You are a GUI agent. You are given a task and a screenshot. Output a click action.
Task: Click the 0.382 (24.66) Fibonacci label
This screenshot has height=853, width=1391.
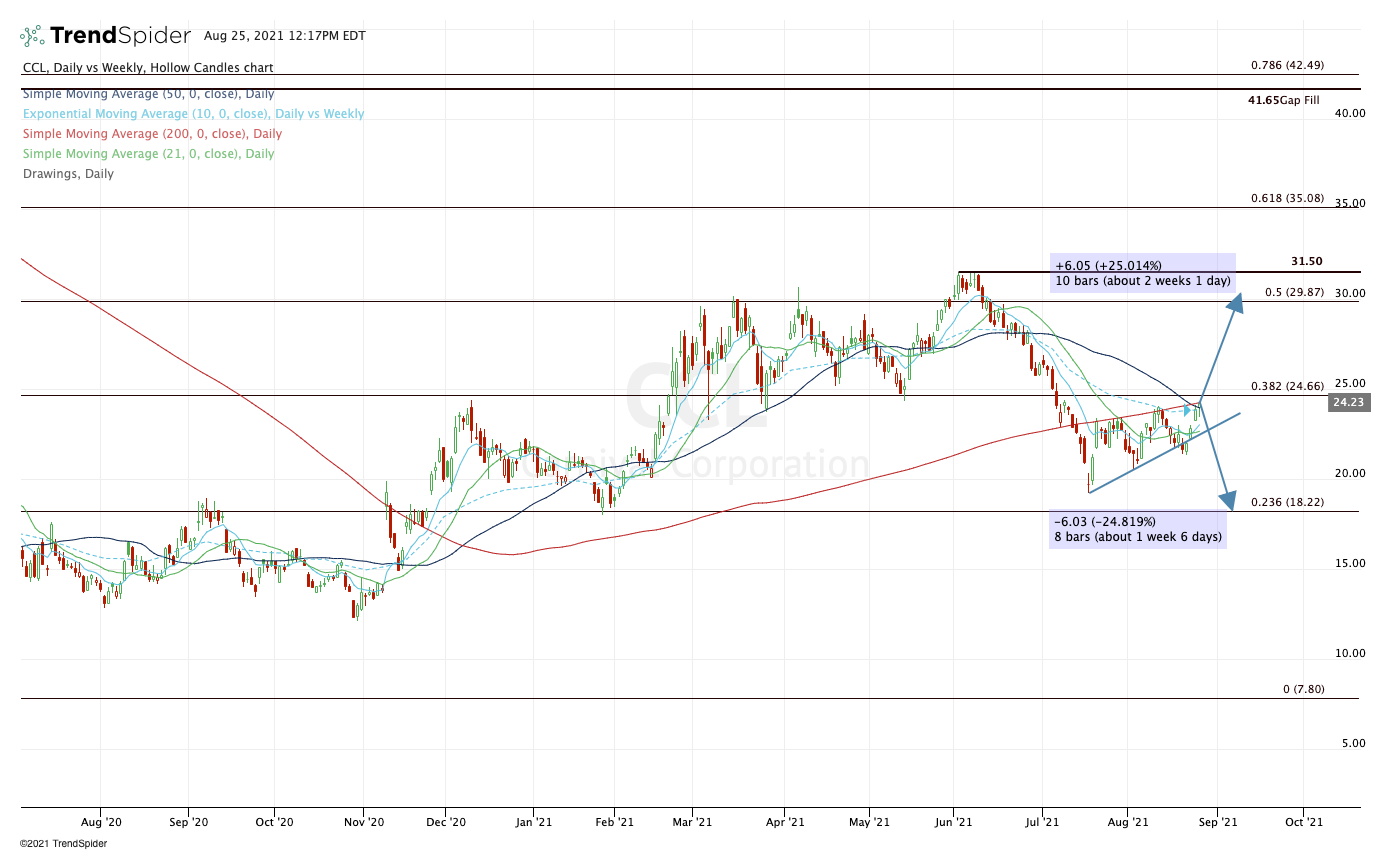click(1287, 386)
